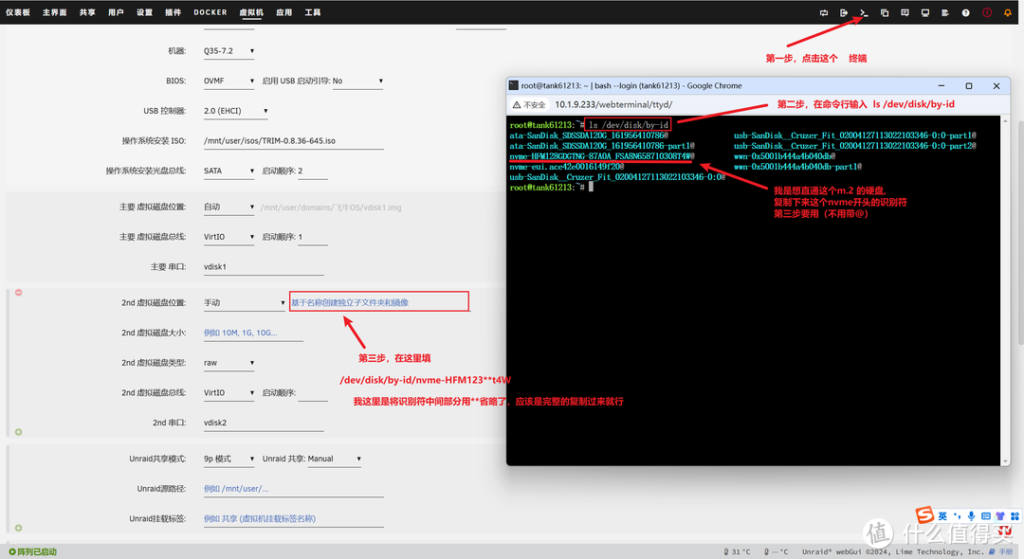1024x559 pixels.
Task: Click the Unraid源路径 input field
Action: click(293, 489)
